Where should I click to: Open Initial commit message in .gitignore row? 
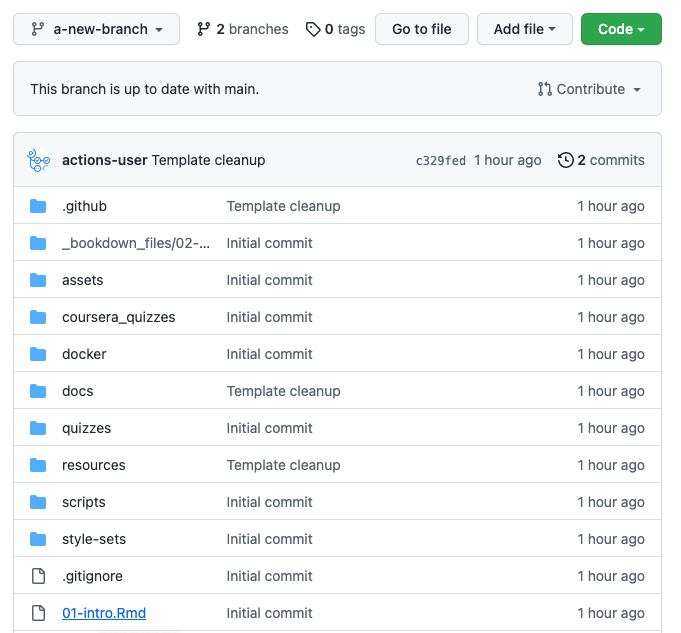click(269, 576)
